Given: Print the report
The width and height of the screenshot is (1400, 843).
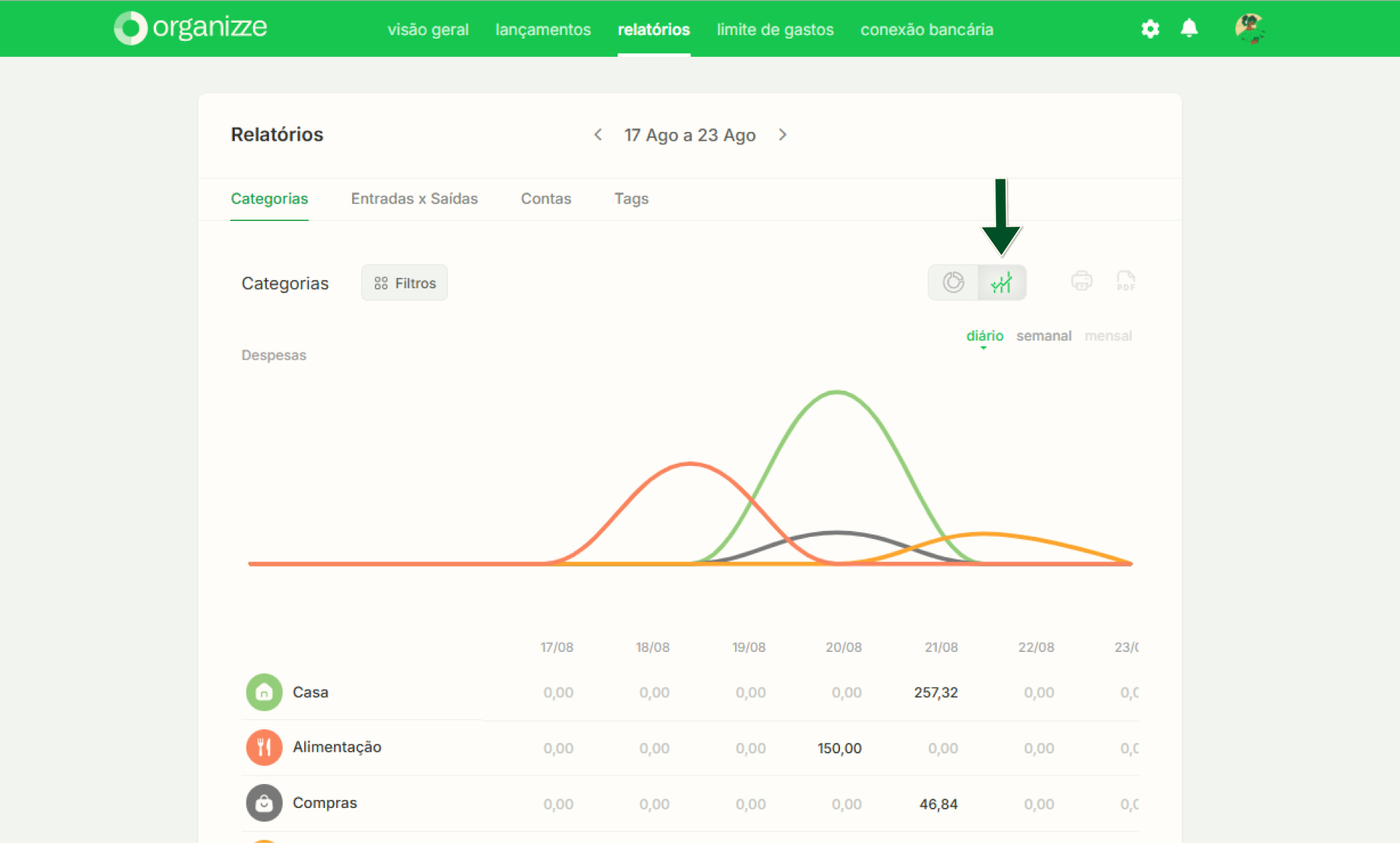Looking at the screenshot, I should coord(1081,281).
